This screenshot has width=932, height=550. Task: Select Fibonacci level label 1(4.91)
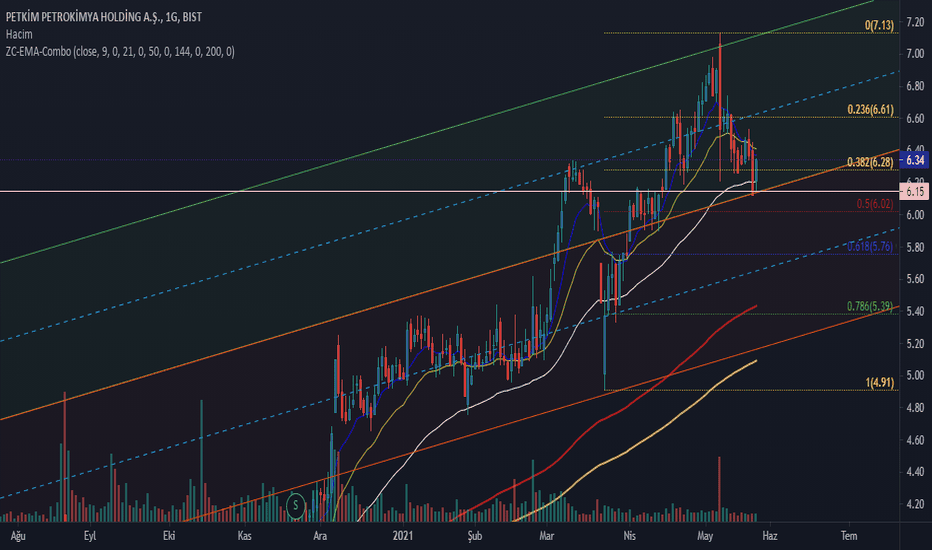[880, 382]
